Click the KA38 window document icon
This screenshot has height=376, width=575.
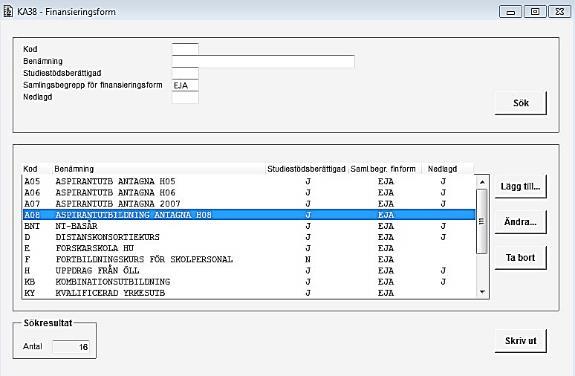click(x=8, y=11)
